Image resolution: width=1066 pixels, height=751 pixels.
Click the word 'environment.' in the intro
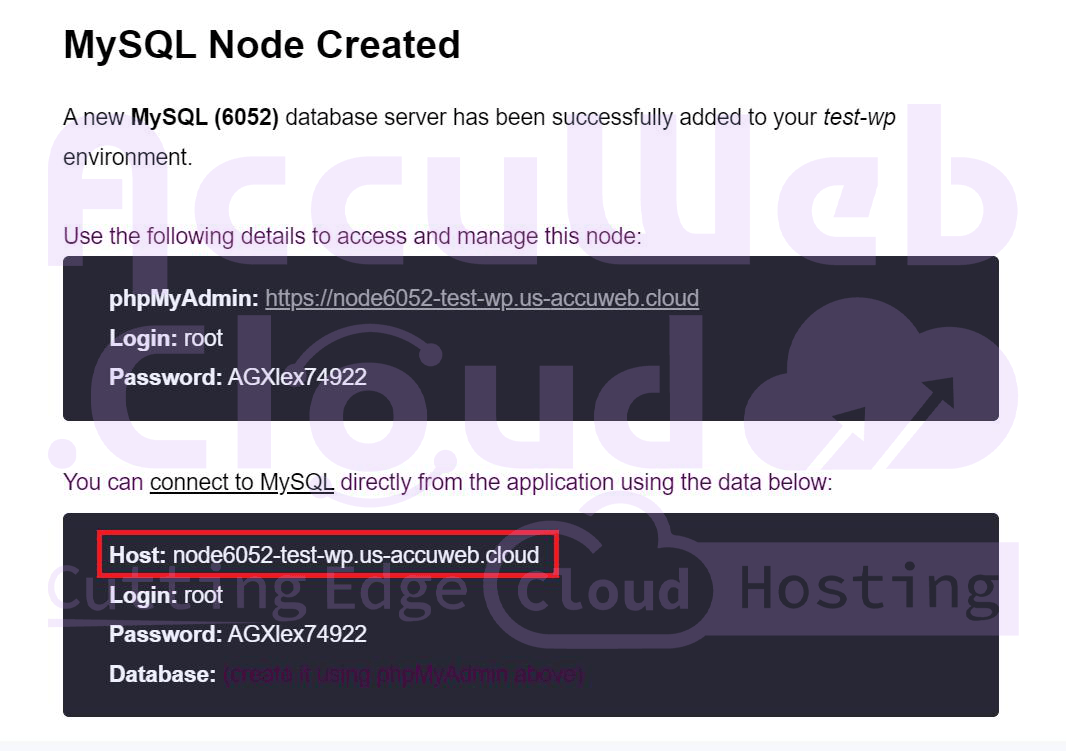[127, 157]
